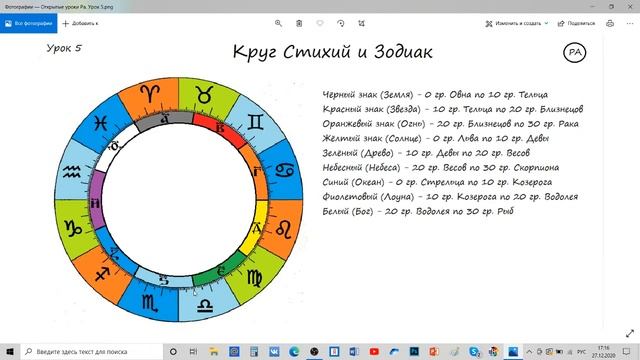
Task: Open File Explorer from the taskbar
Action: (x=213, y=351)
